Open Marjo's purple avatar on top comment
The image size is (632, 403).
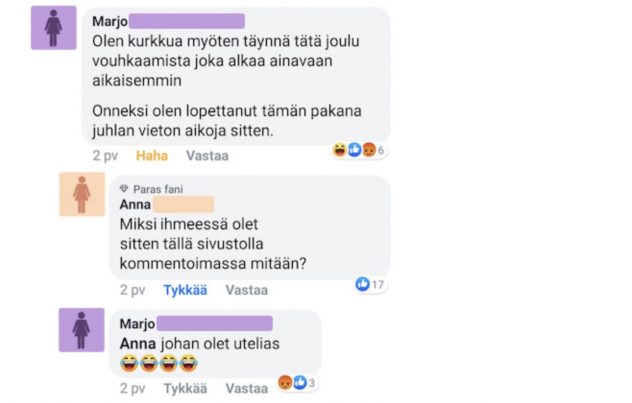pyautogui.click(x=54, y=28)
